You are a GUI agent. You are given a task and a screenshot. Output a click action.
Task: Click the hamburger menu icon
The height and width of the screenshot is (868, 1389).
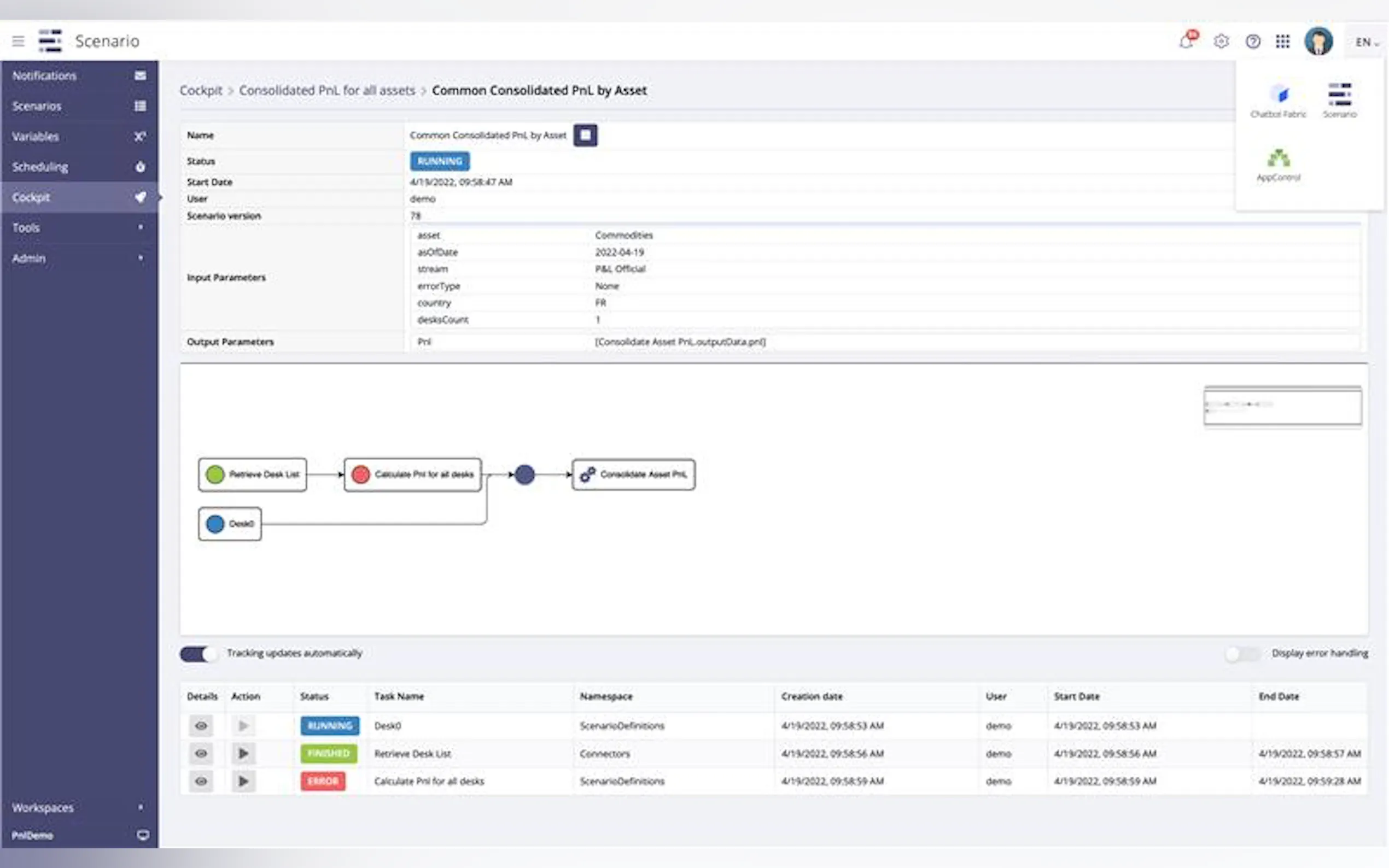(19, 42)
